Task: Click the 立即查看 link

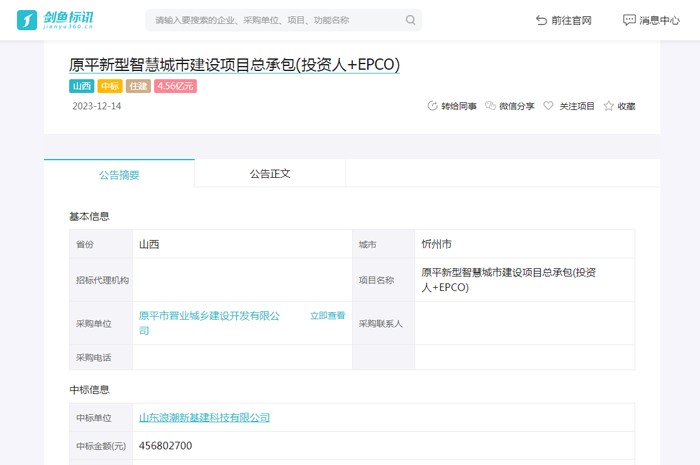Action: (328, 316)
